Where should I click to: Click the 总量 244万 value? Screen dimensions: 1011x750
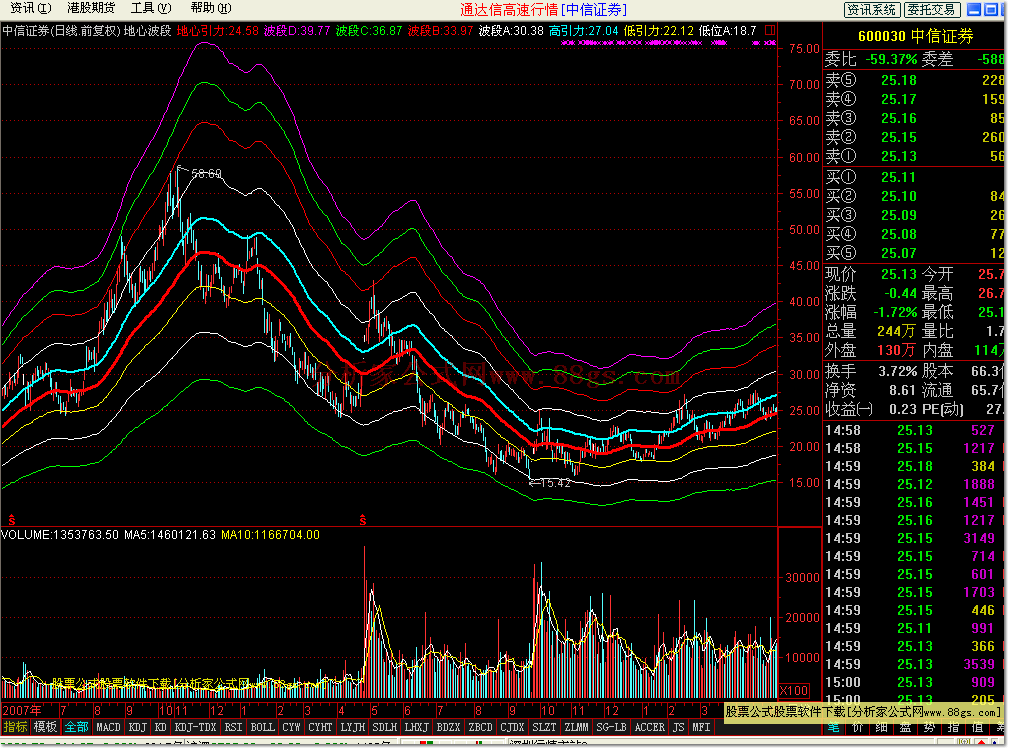896,331
